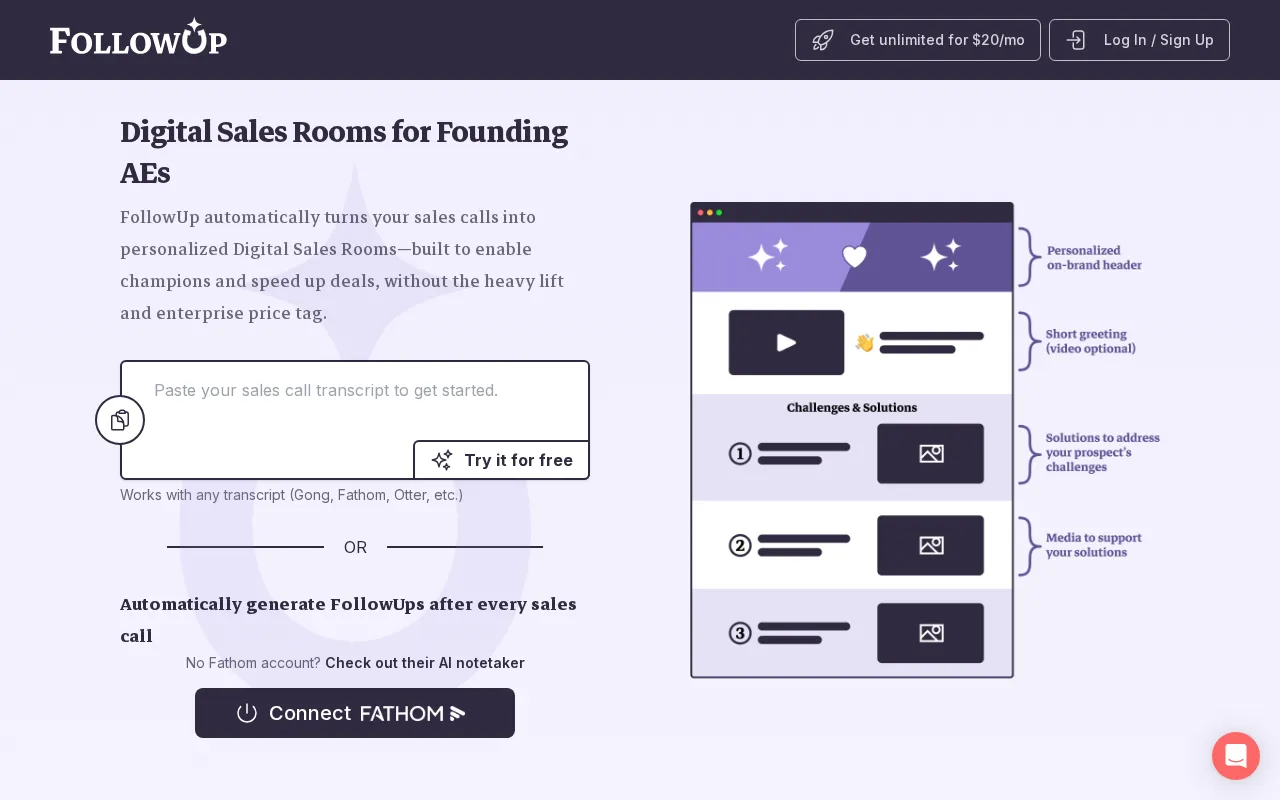Image resolution: width=1280 pixels, height=800 pixels.
Task: Click the power icon on the Connect button
Action: tap(247, 713)
